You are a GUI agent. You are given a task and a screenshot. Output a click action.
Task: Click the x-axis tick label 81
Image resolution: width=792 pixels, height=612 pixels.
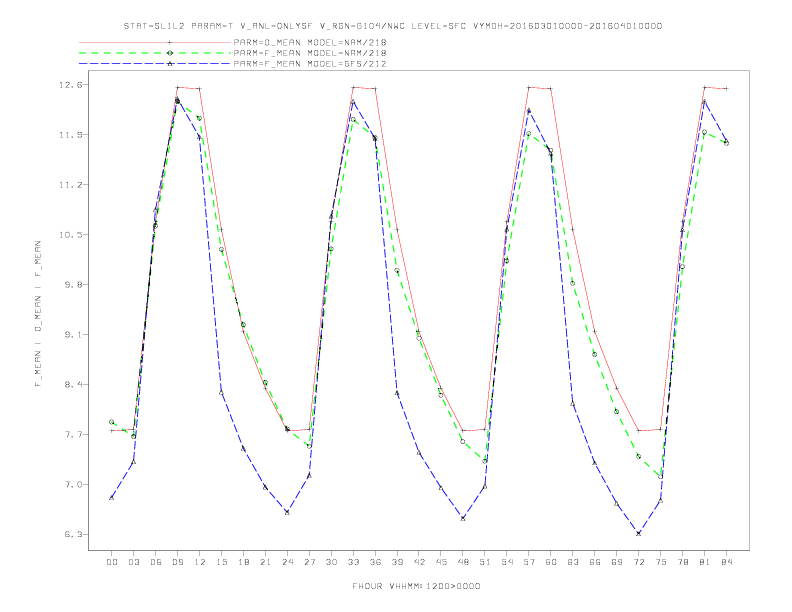pos(705,562)
